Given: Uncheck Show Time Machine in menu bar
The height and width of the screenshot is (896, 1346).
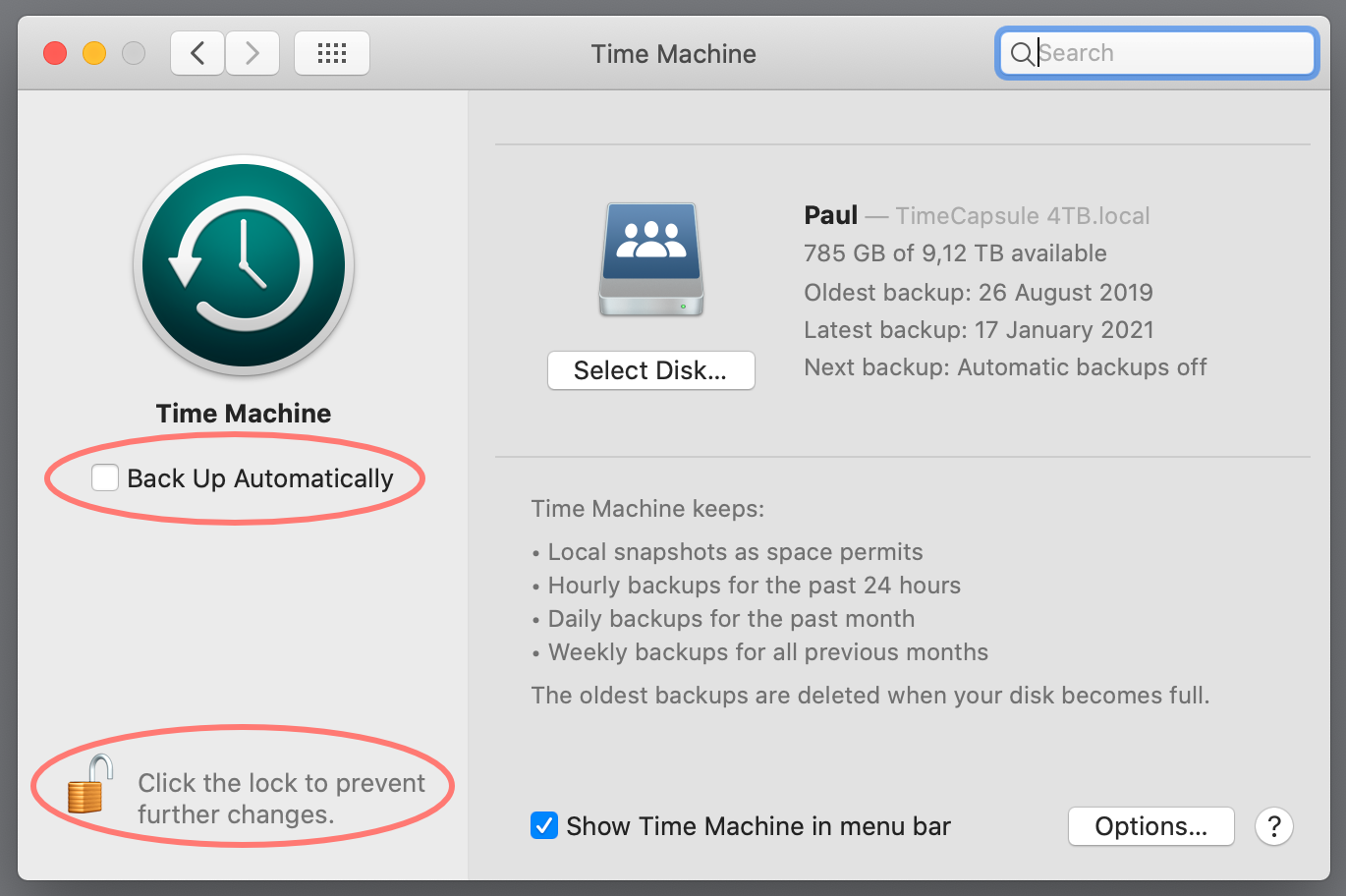Looking at the screenshot, I should click(x=544, y=825).
